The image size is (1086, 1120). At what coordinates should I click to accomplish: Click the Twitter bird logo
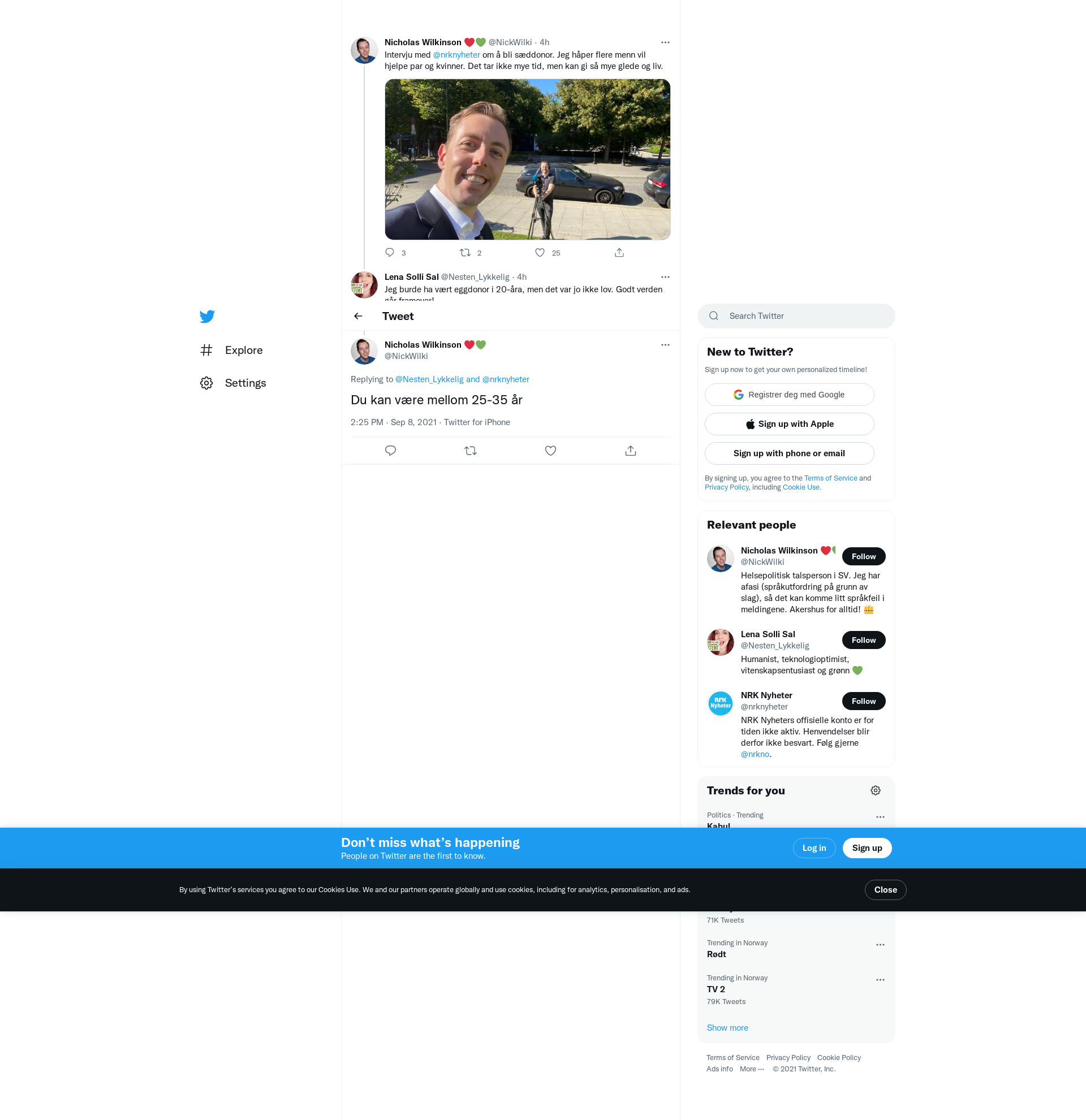(x=207, y=316)
